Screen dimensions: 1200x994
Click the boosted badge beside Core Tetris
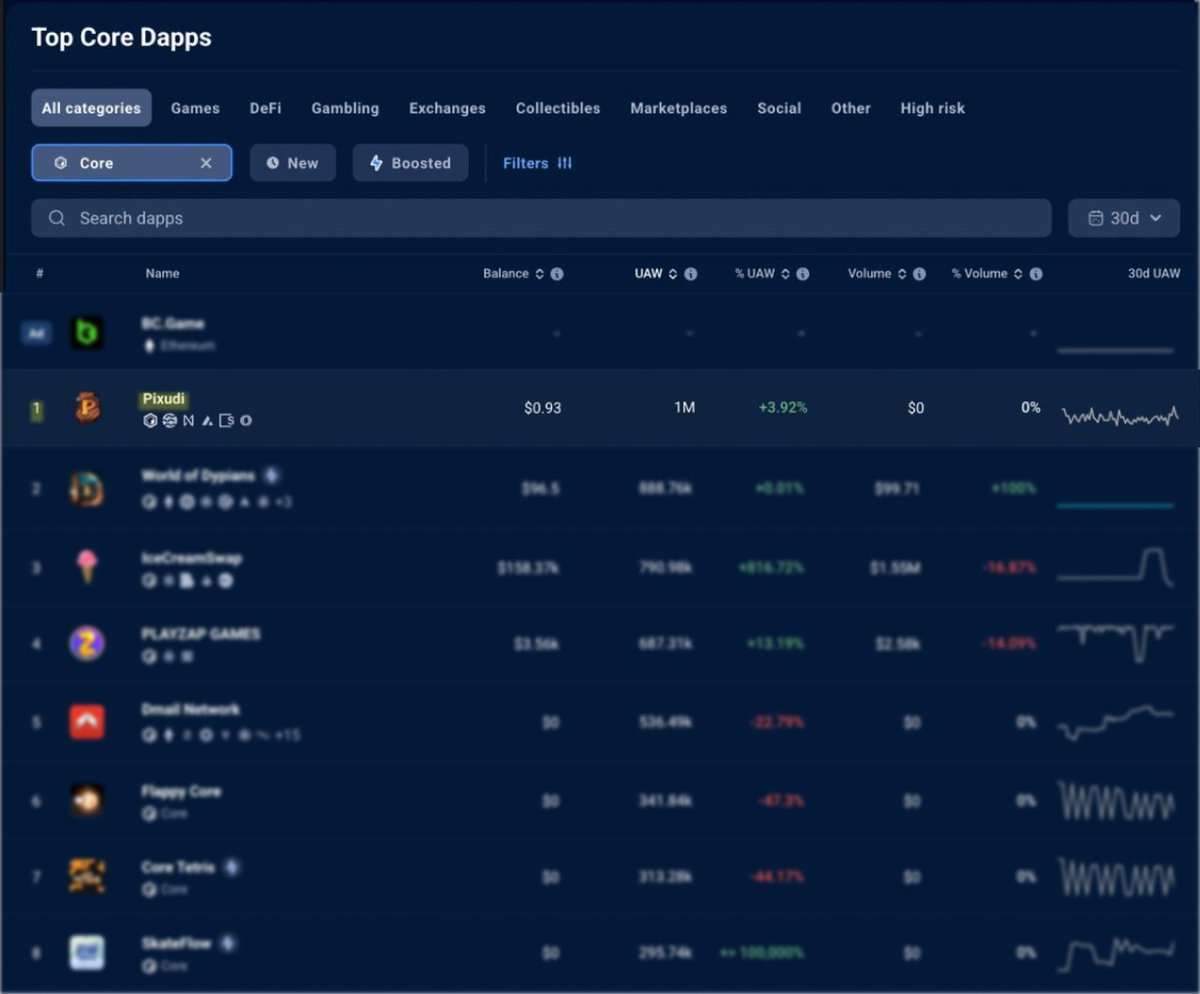point(233,867)
